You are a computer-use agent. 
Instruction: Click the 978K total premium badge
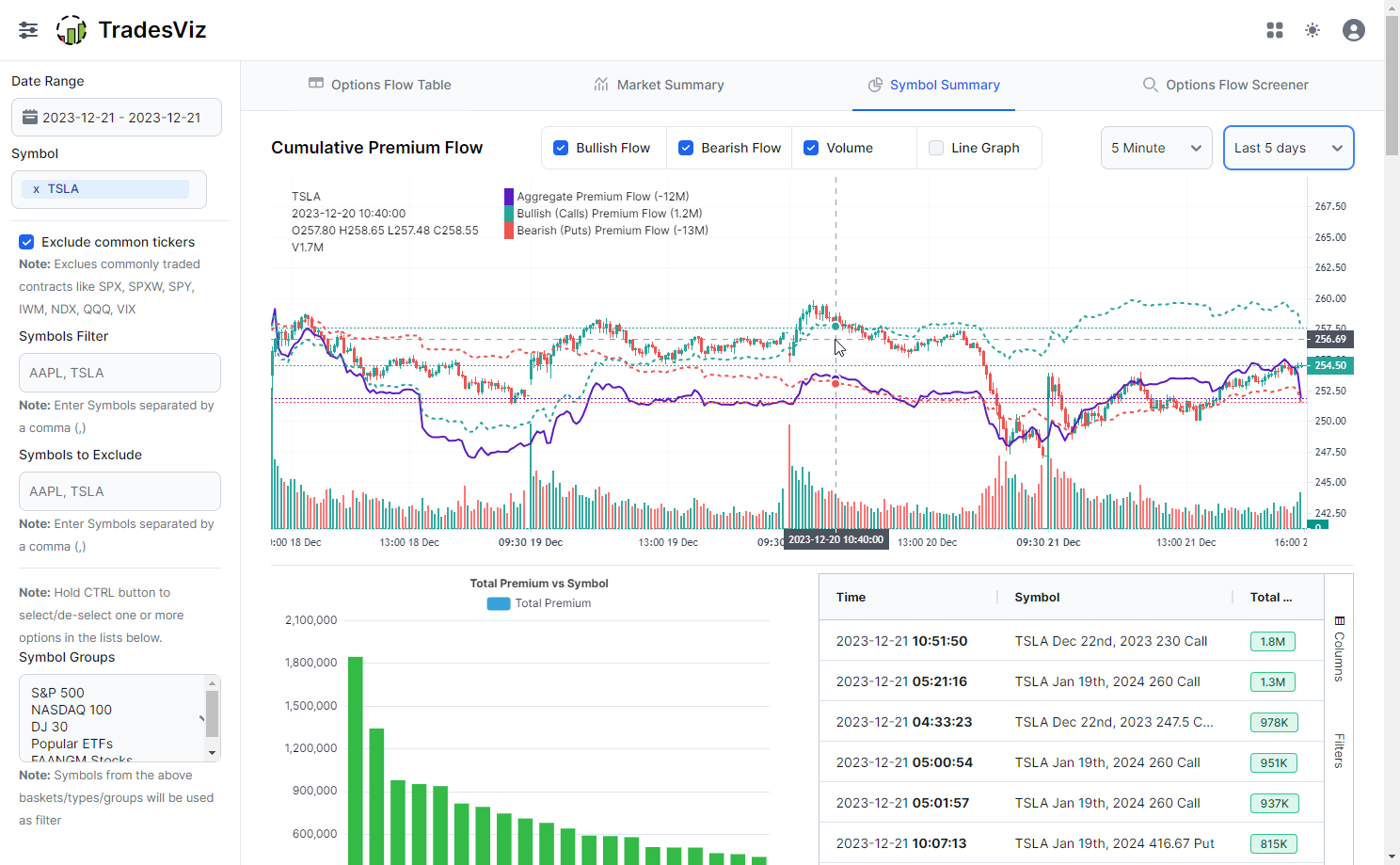[1274, 723]
